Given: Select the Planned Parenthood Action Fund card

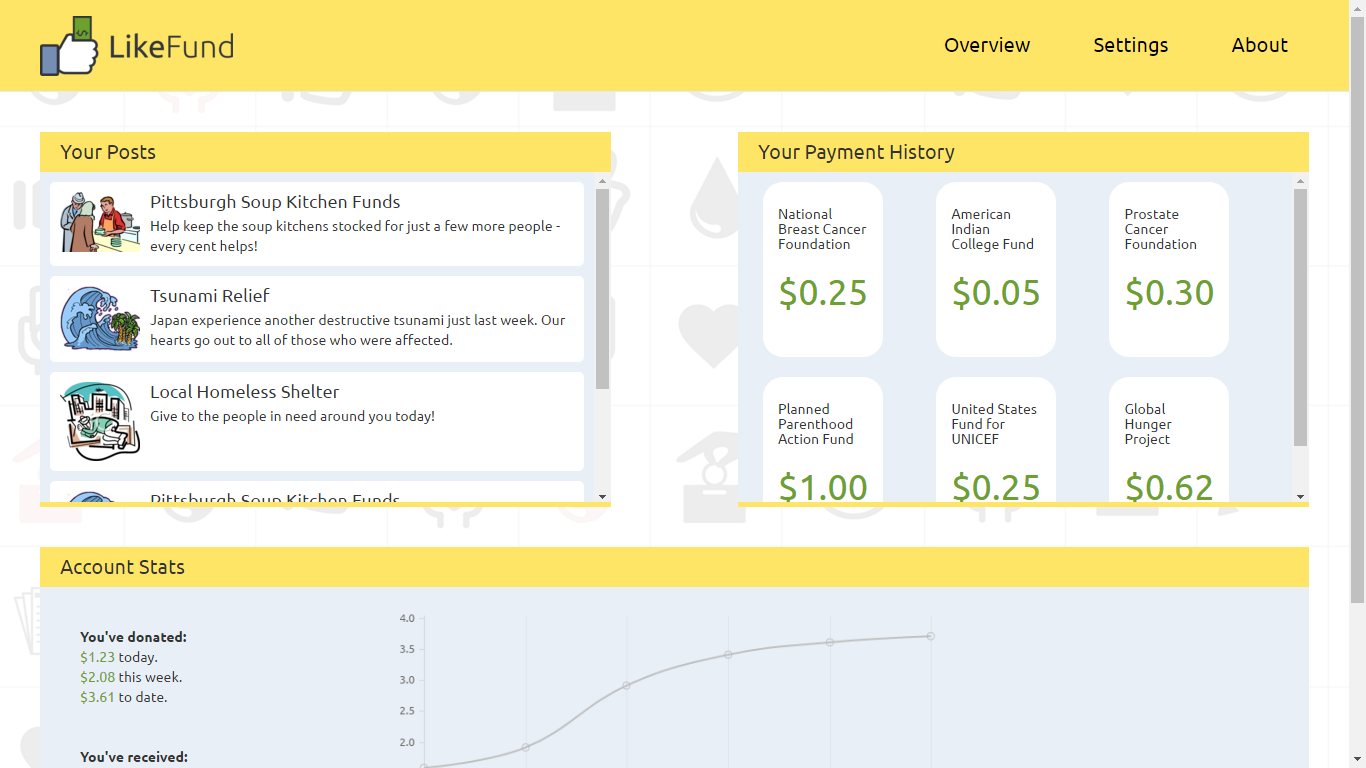Looking at the screenshot, I should [x=823, y=440].
